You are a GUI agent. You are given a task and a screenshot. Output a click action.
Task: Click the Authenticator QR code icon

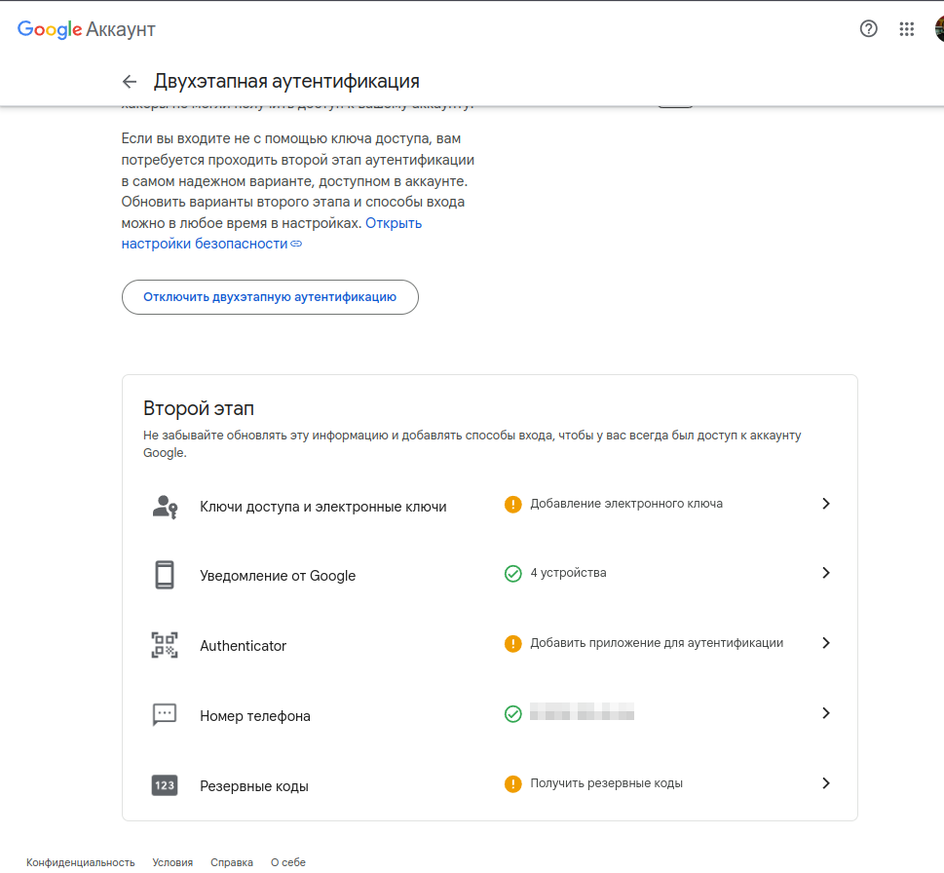coord(164,645)
